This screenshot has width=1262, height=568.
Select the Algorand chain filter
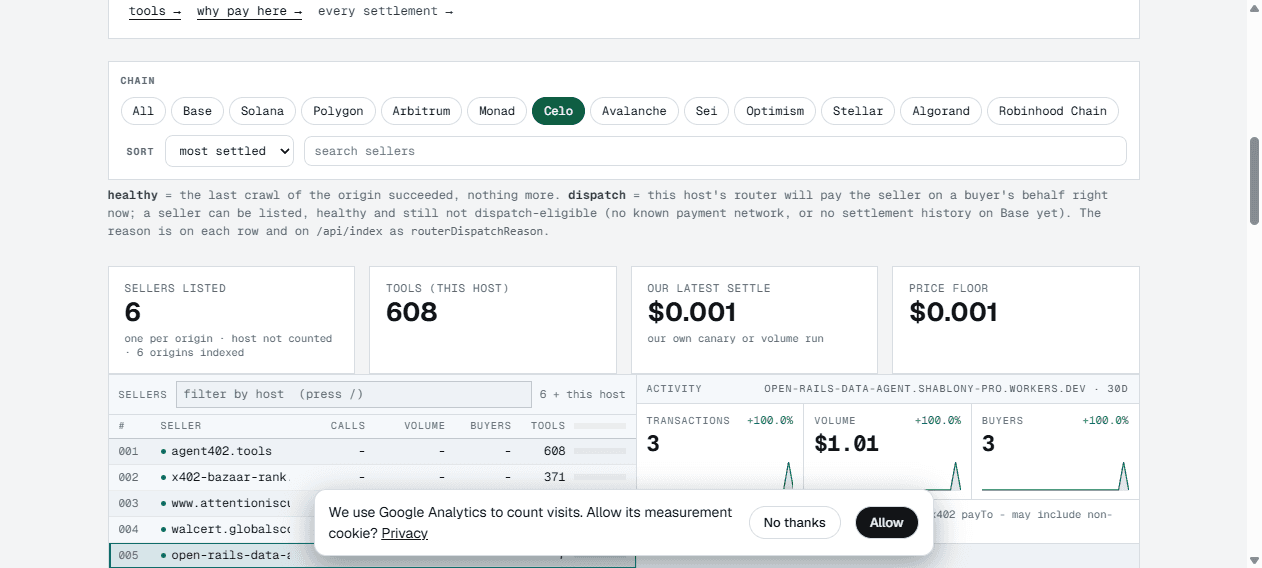click(x=941, y=111)
